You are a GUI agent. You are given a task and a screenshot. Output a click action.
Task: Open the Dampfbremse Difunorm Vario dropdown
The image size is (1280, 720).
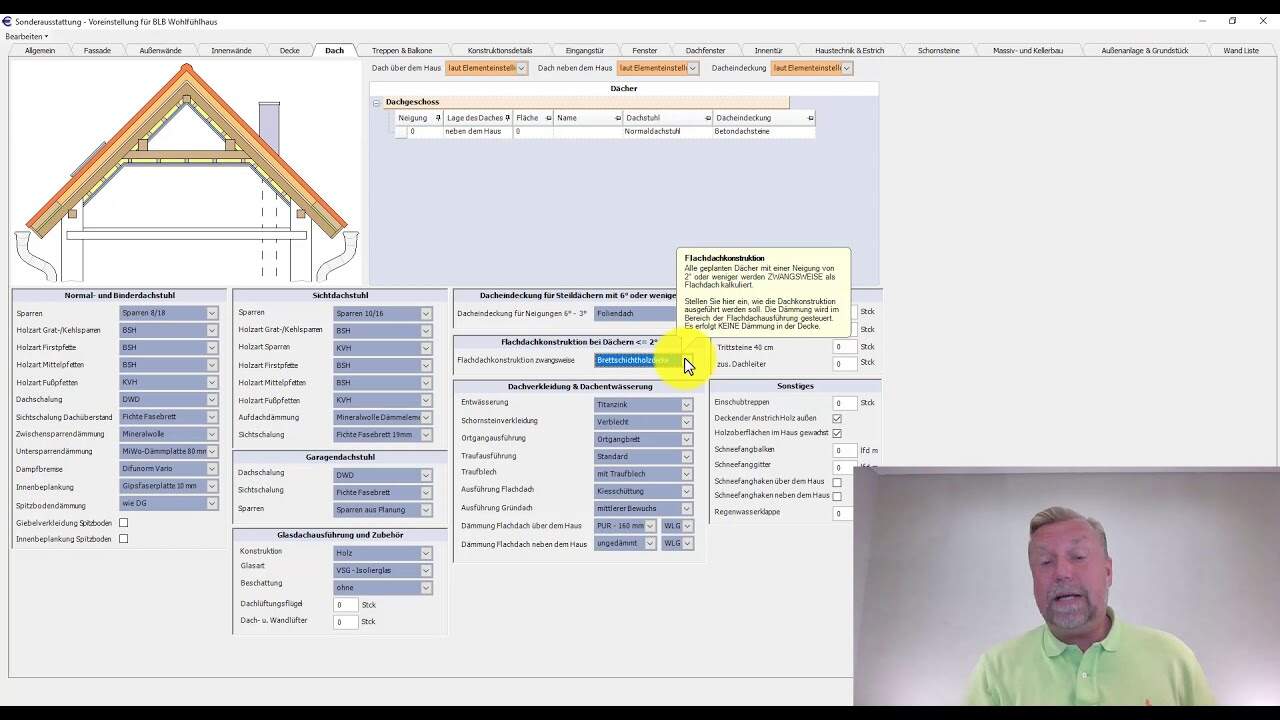[168, 468]
